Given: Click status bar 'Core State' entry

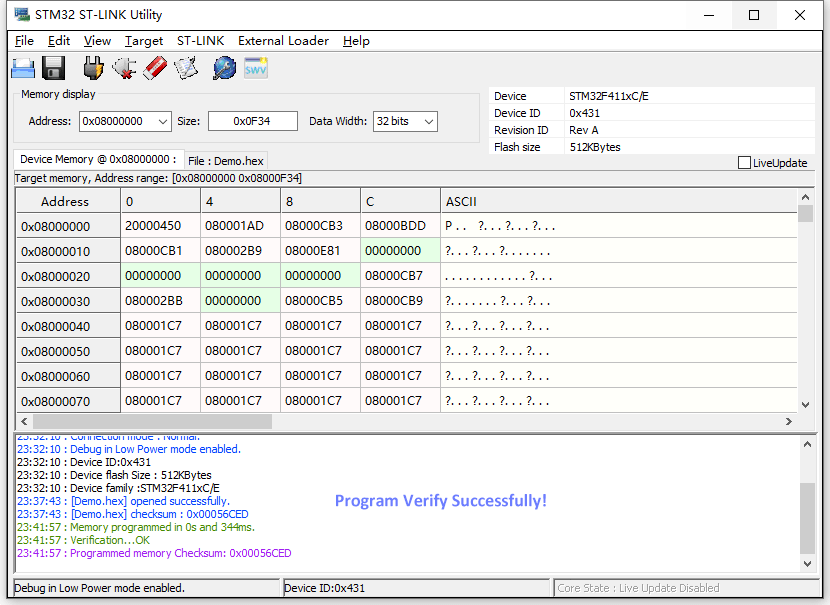Looking at the screenshot, I should click(x=687, y=588).
